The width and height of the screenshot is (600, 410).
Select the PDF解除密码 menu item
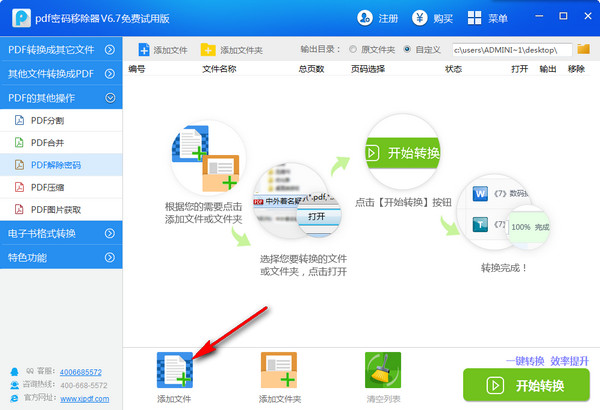click(x=61, y=165)
